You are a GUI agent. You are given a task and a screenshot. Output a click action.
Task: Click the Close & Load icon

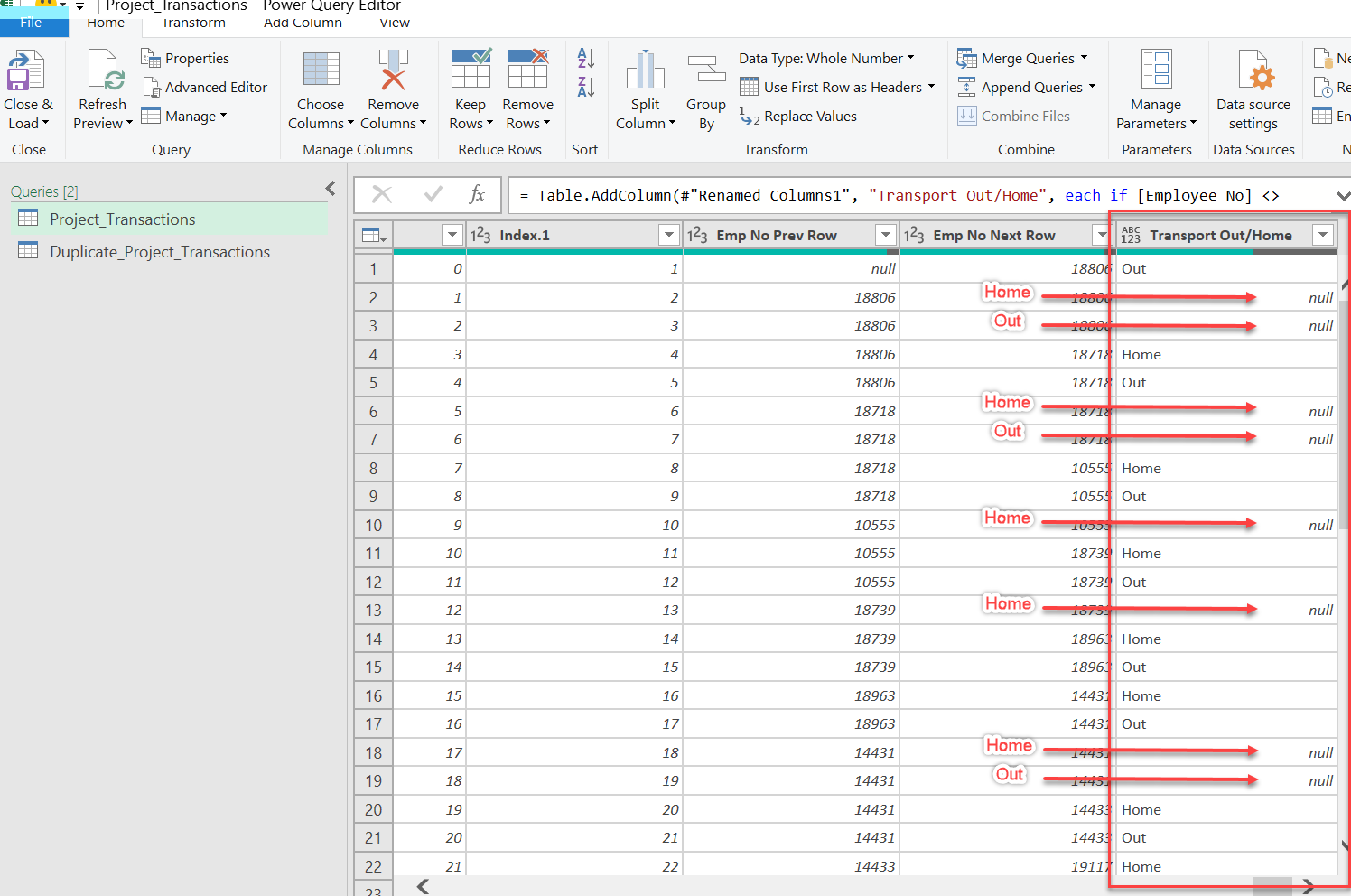[x=27, y=70]
